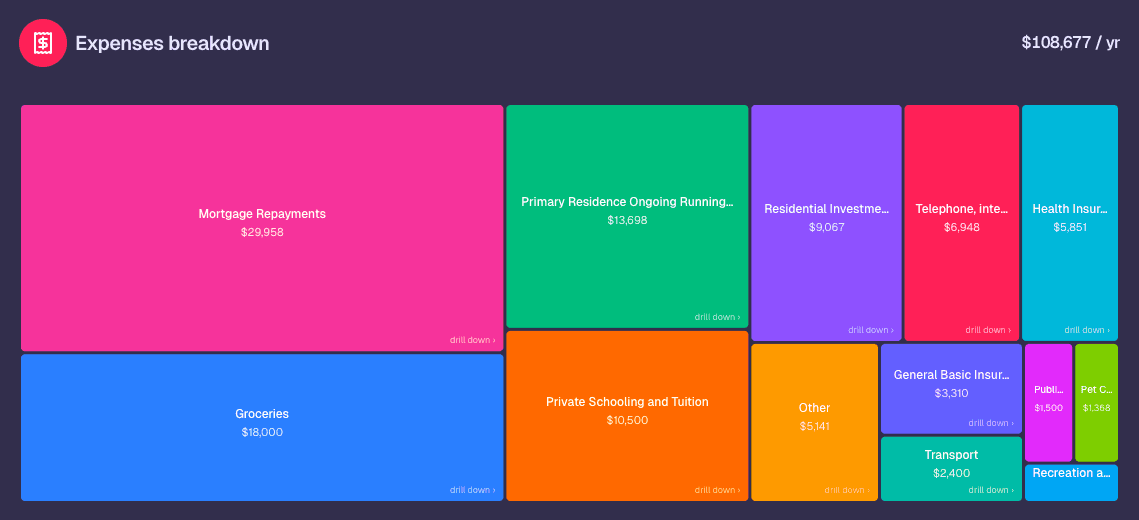Click the $2,400 transport amount
Image resolution: width=1139 pixels, height=520 pixels.
point(952,473)
